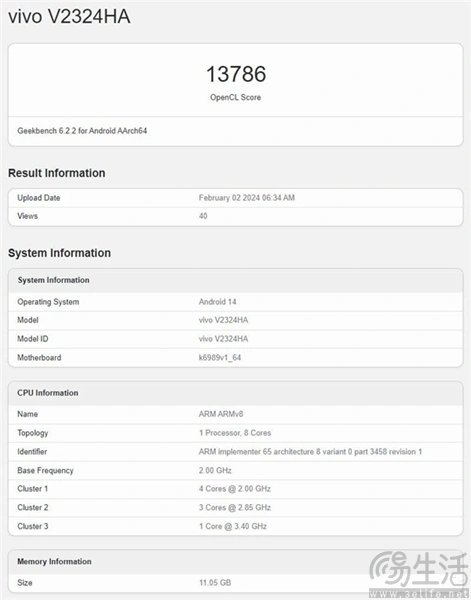Image resolution: width=471 pixels, height=600 pixels.
Task: Click the Views label
Action: 28,216
